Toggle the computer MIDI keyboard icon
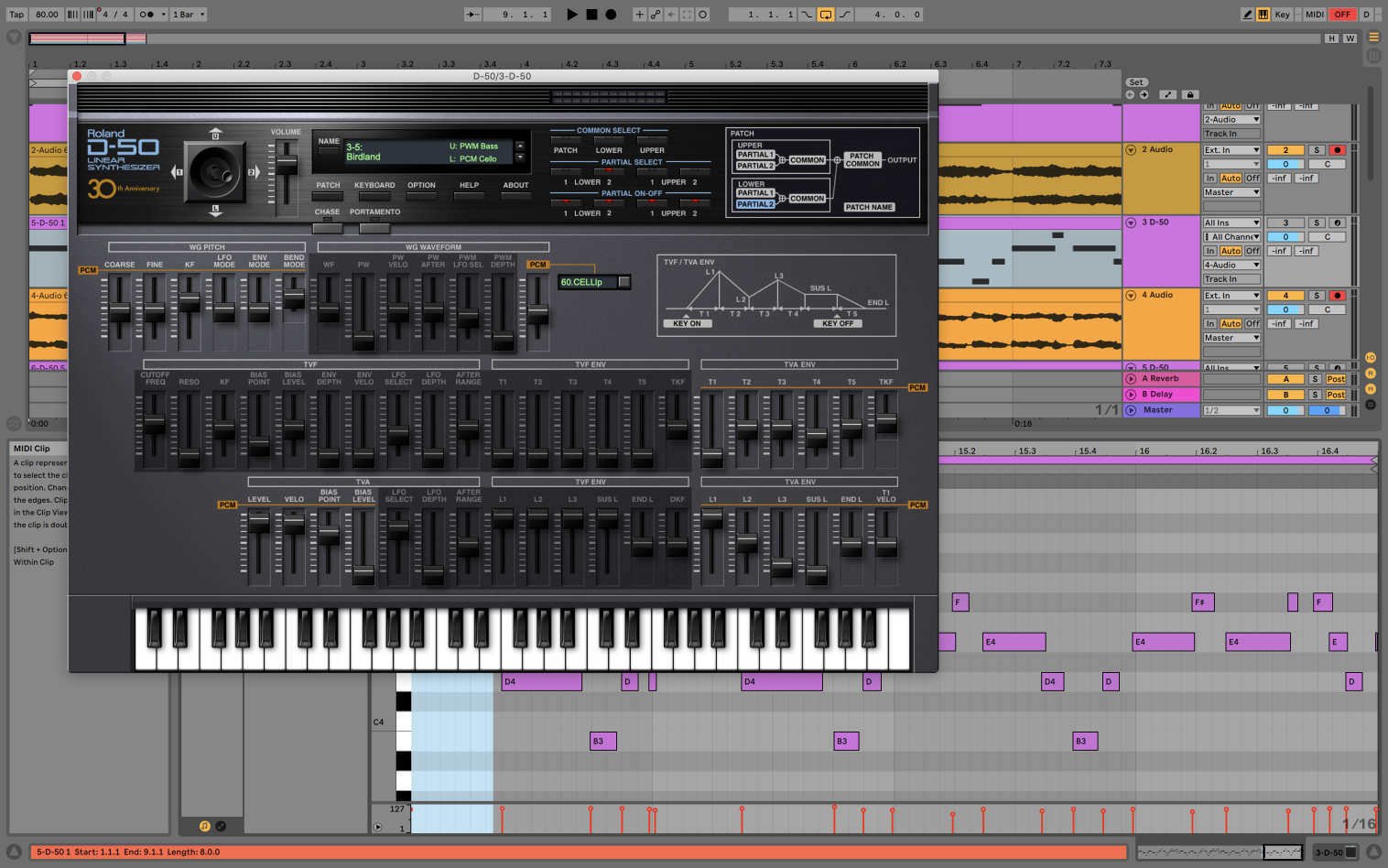 pos(1263,15)
